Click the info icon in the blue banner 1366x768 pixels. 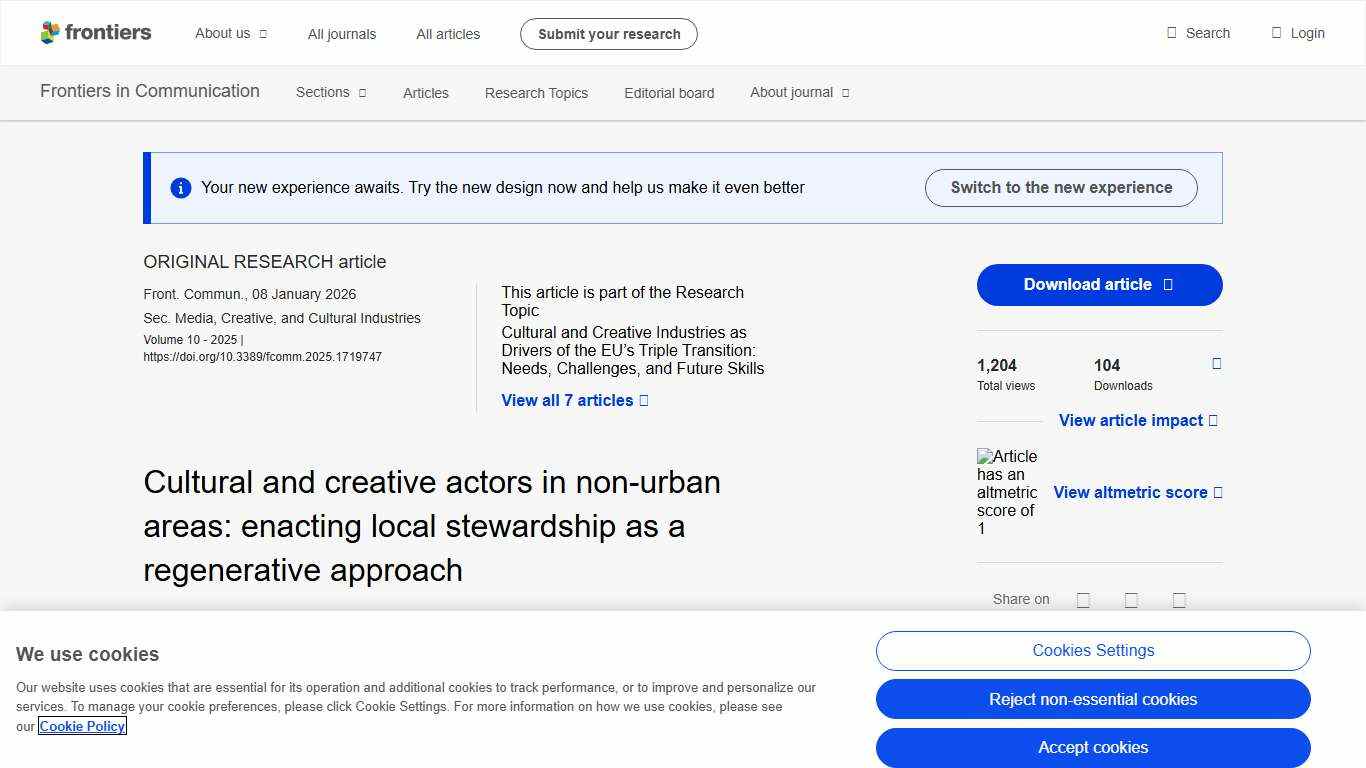point(181,187)
